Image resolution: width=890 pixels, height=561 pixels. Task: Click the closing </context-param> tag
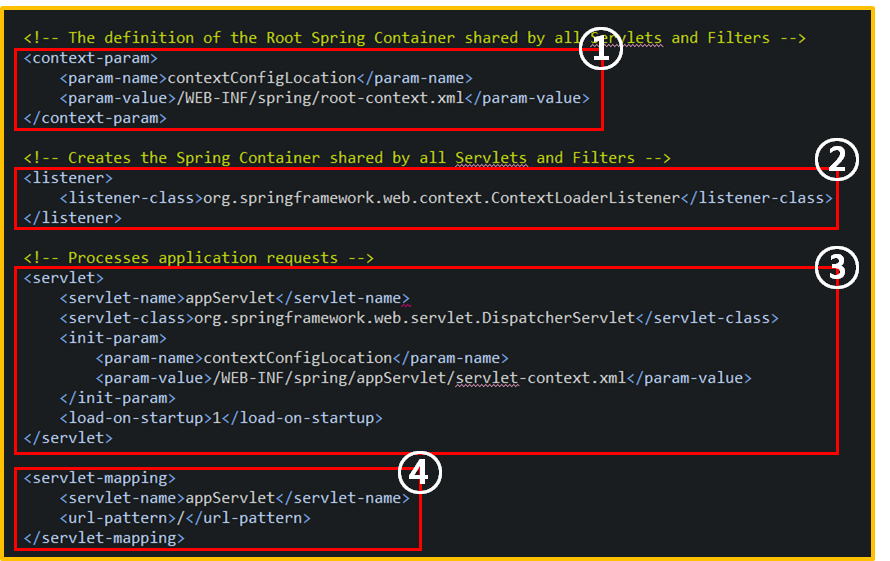(95, 118)
